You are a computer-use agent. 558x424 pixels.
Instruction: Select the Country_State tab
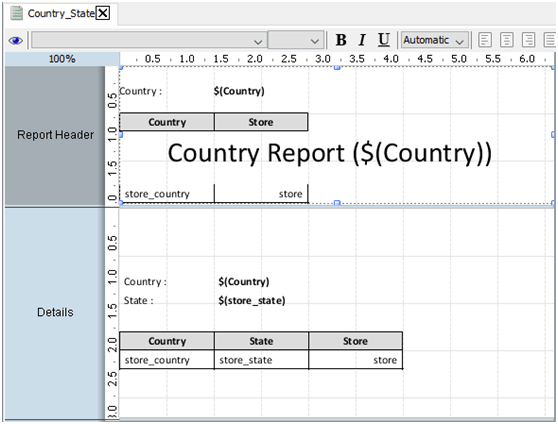pyautogui.click(x=61, y=14)
